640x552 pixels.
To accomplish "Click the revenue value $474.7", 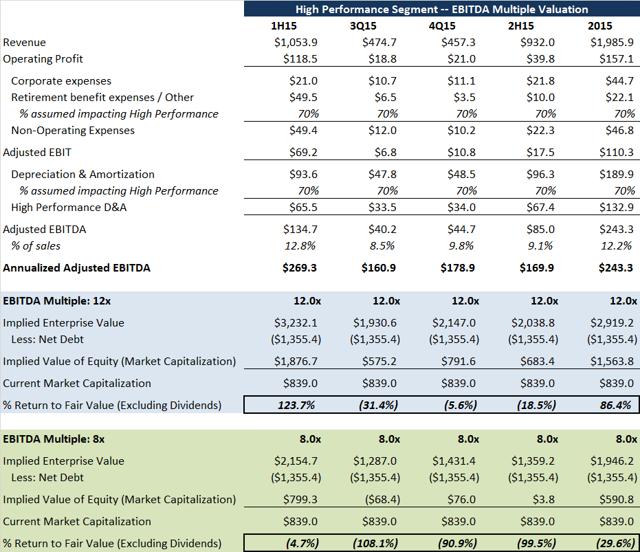I will point(380,42).
